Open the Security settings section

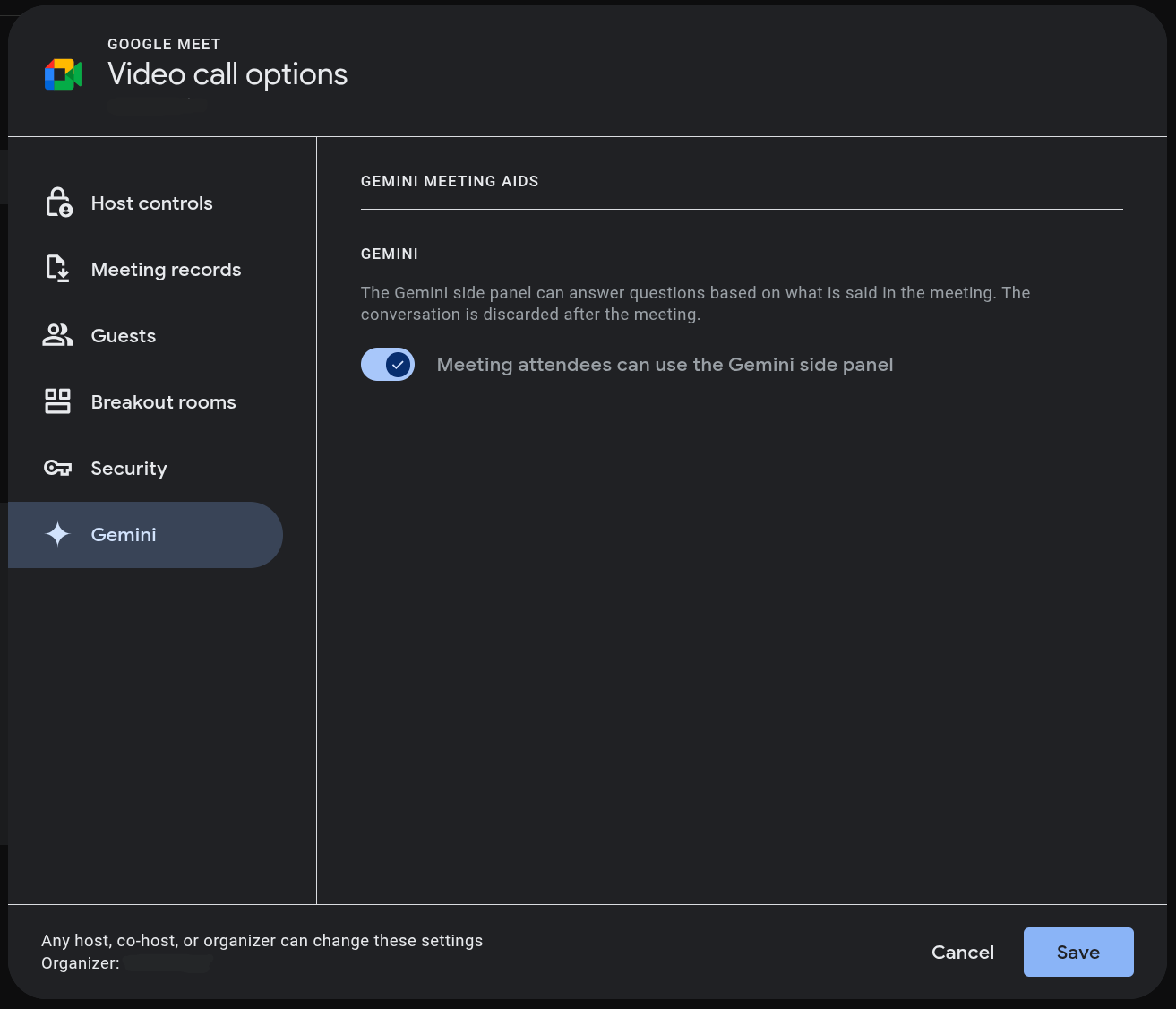(x=145, y=469)
